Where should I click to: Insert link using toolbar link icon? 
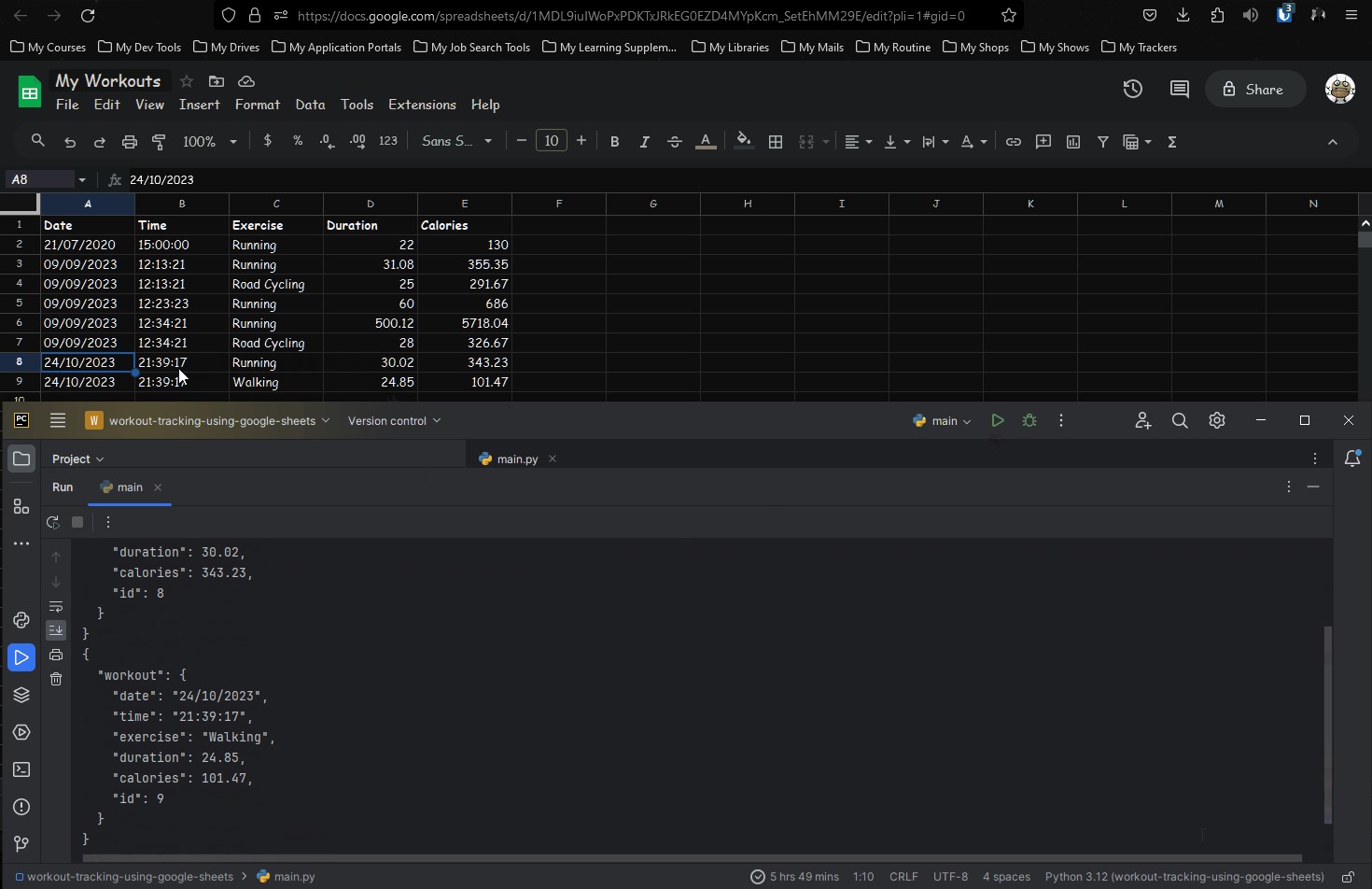[x=1014, y=142]
